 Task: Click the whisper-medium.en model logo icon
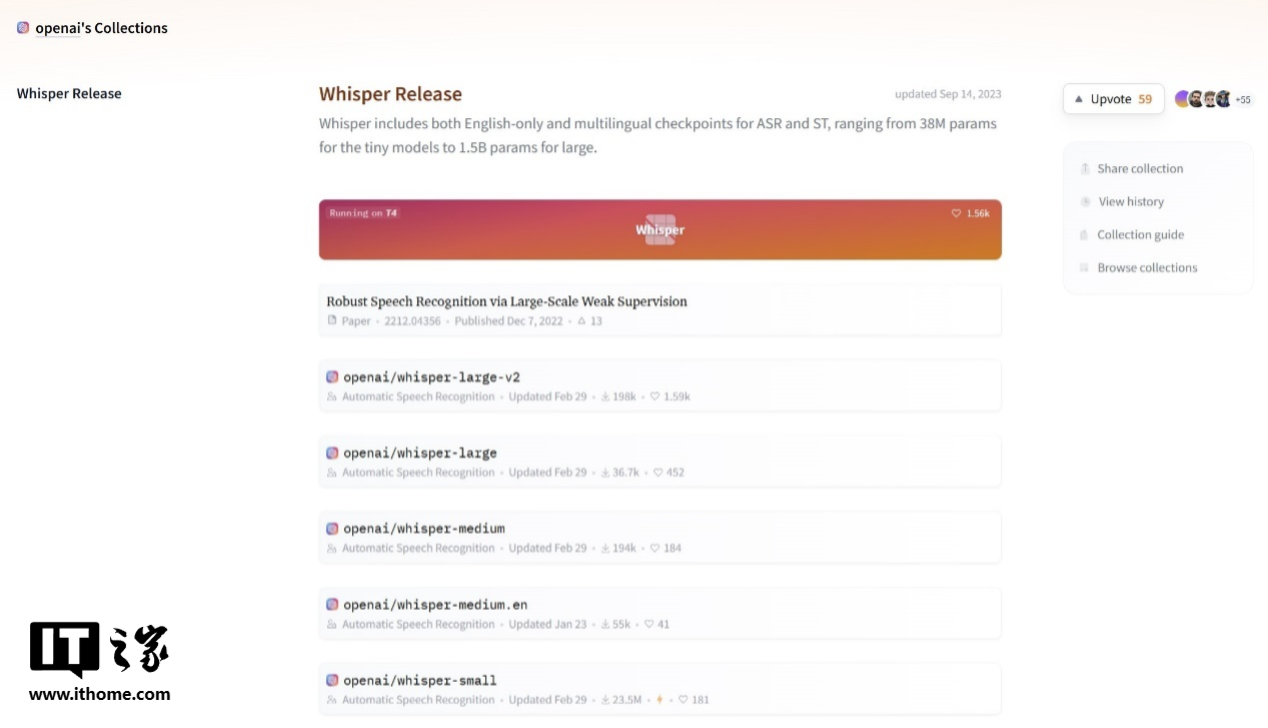(x=332, y=604)
